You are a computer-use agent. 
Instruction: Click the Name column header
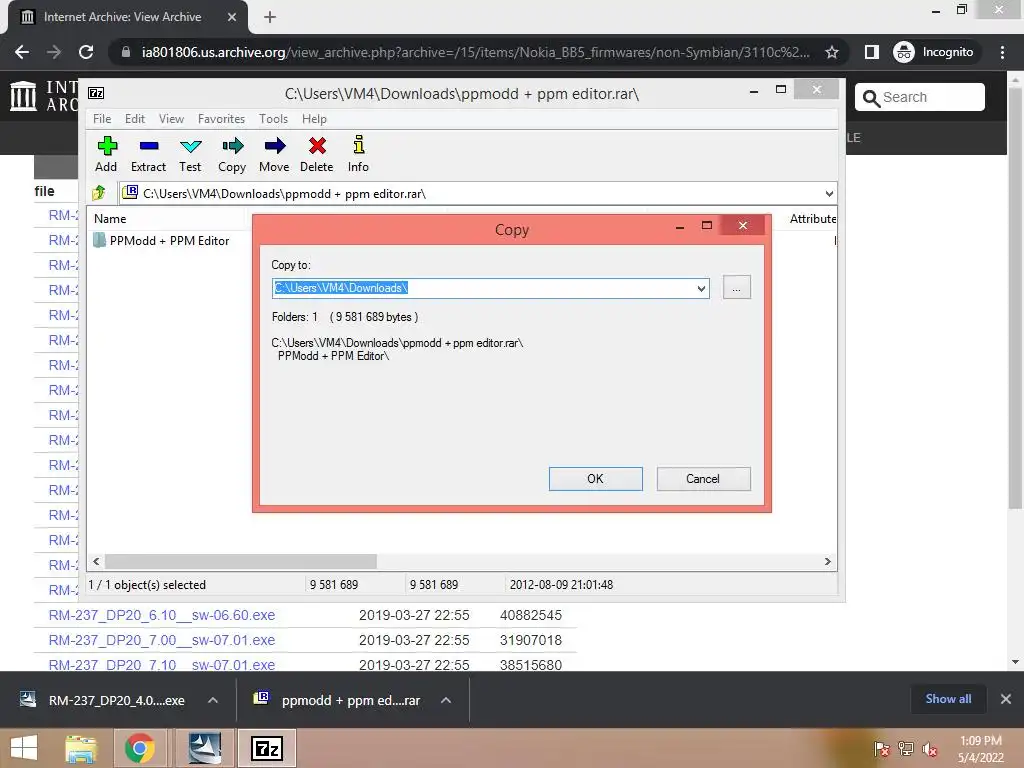click(110, 219)
